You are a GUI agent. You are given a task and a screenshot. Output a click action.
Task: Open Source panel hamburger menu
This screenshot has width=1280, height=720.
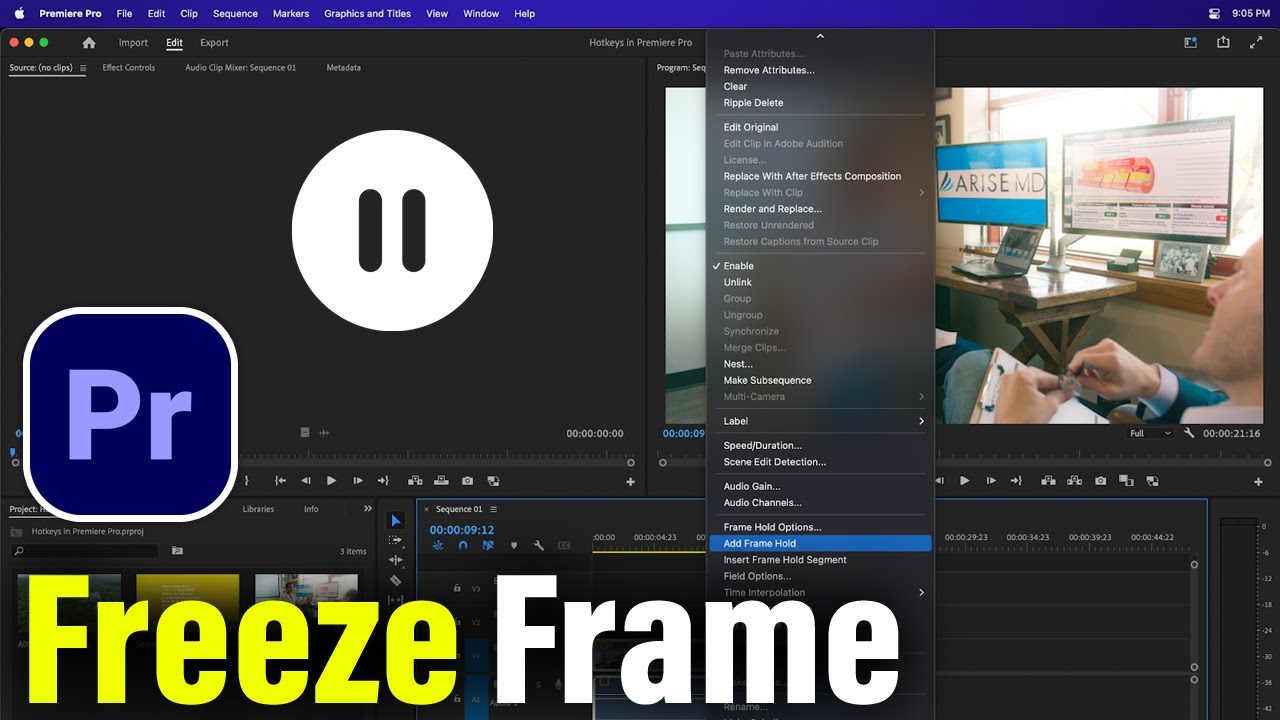(82, 68)
